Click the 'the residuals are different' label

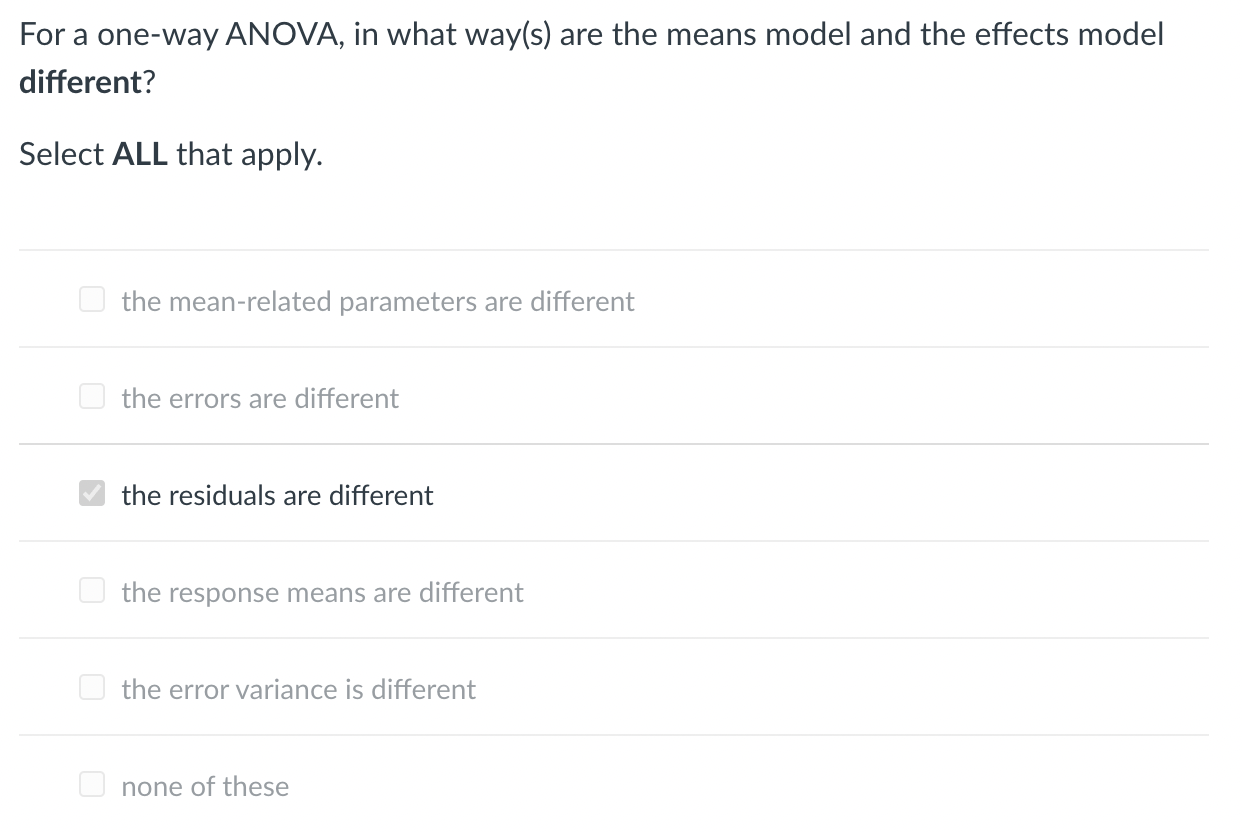click(276, 494)
